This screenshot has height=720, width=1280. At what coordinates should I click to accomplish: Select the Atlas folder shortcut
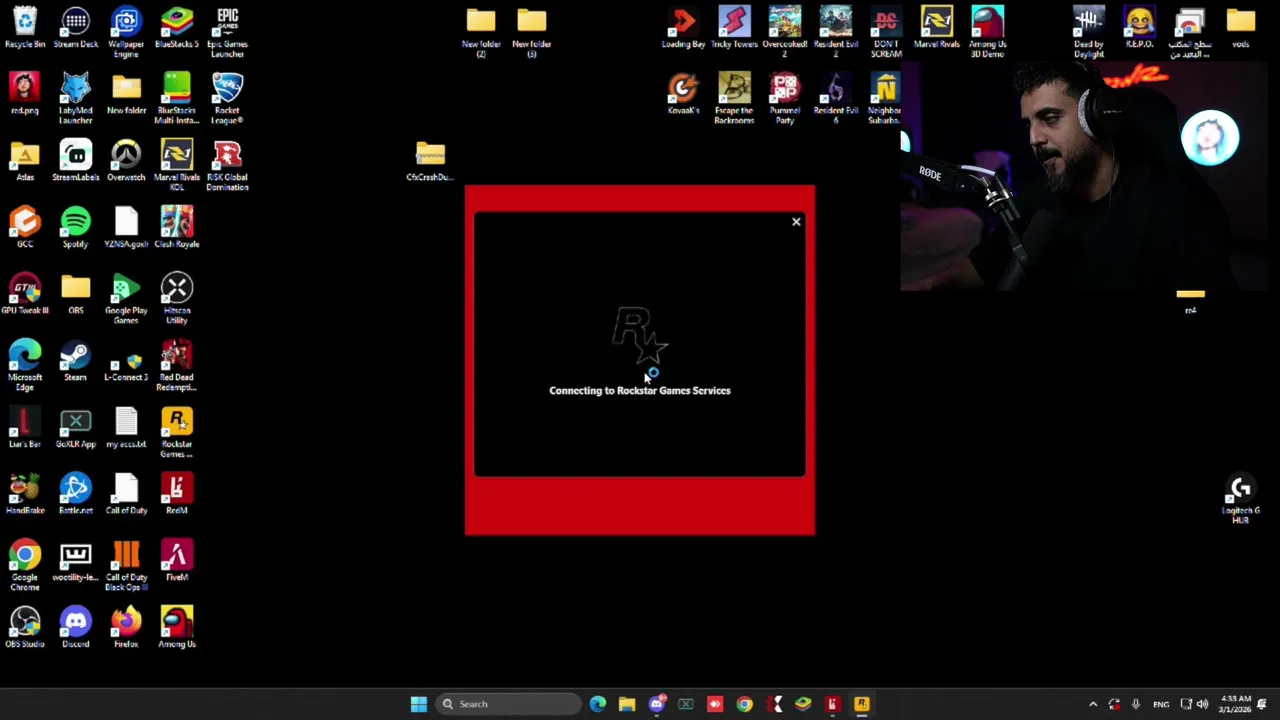point(25,161)
